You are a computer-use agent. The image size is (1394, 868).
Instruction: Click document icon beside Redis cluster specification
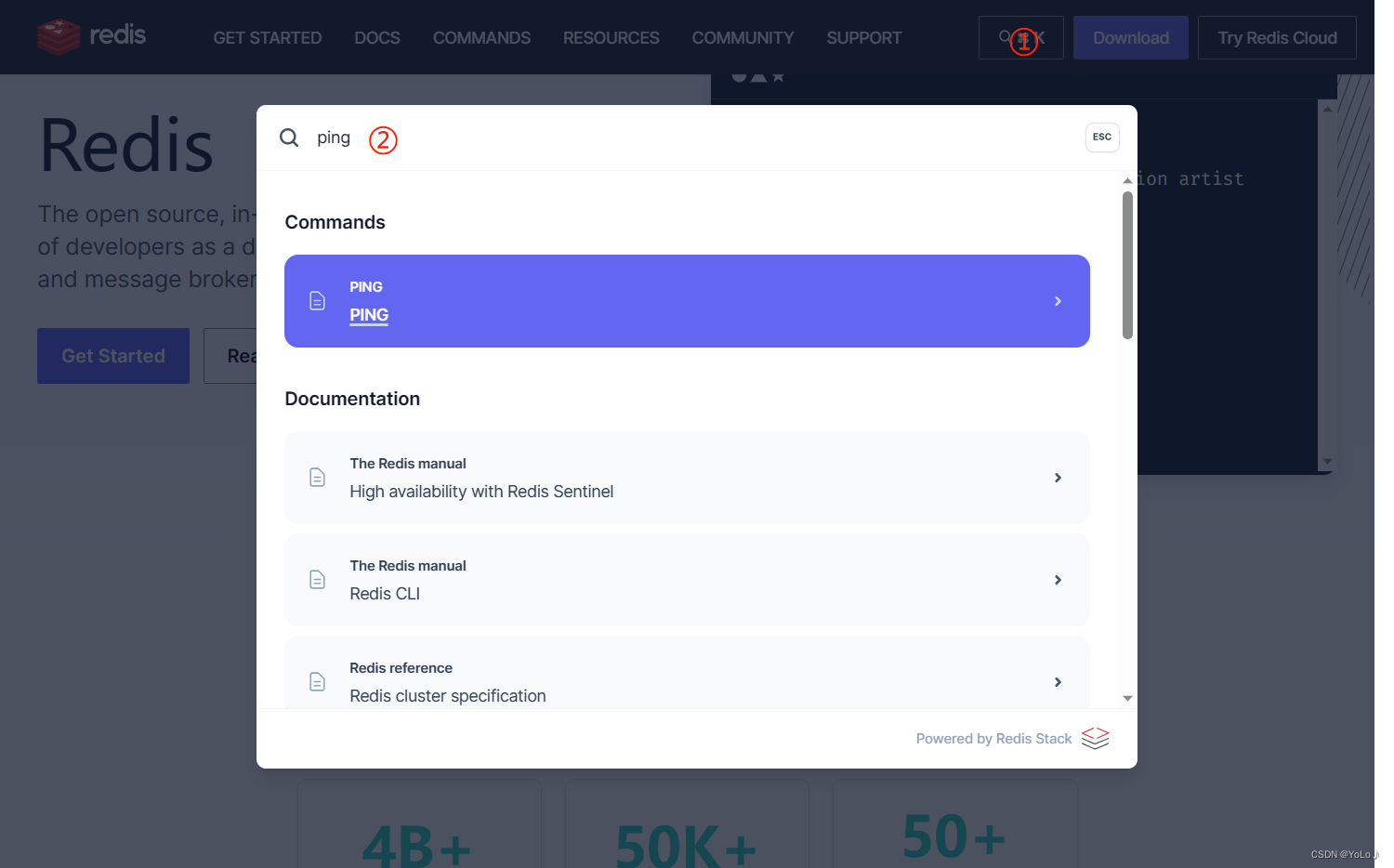pyautogui.click(x=317, y=682)
